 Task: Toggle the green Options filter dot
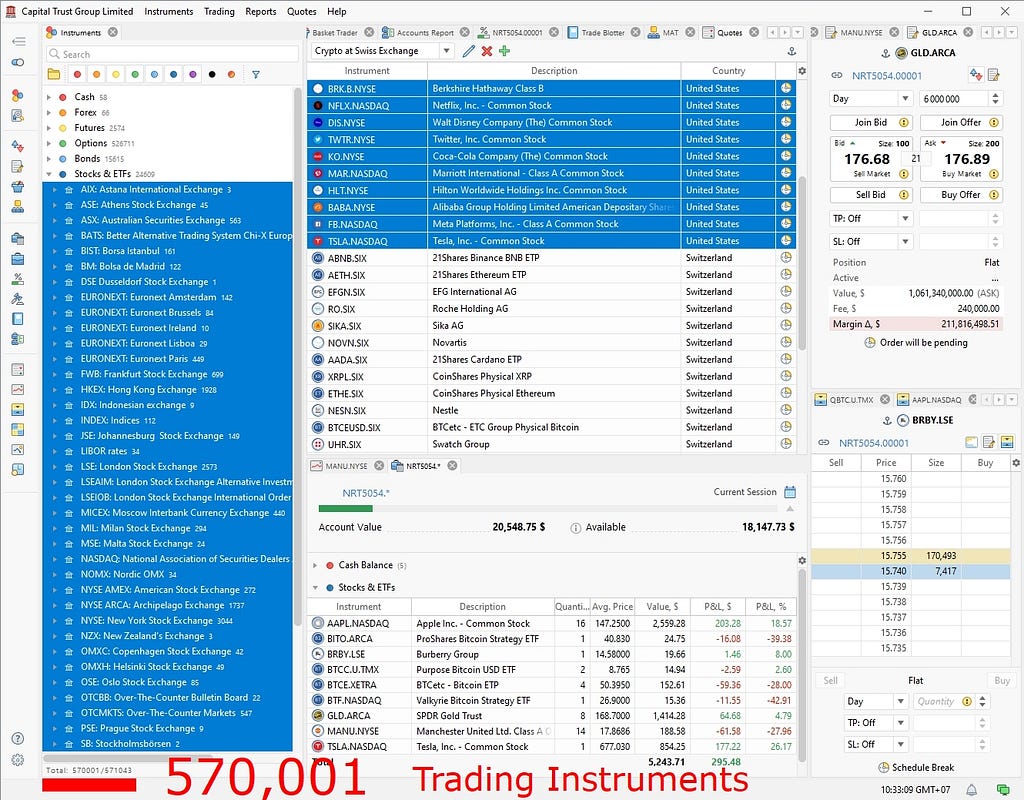(x=135, y=74)
